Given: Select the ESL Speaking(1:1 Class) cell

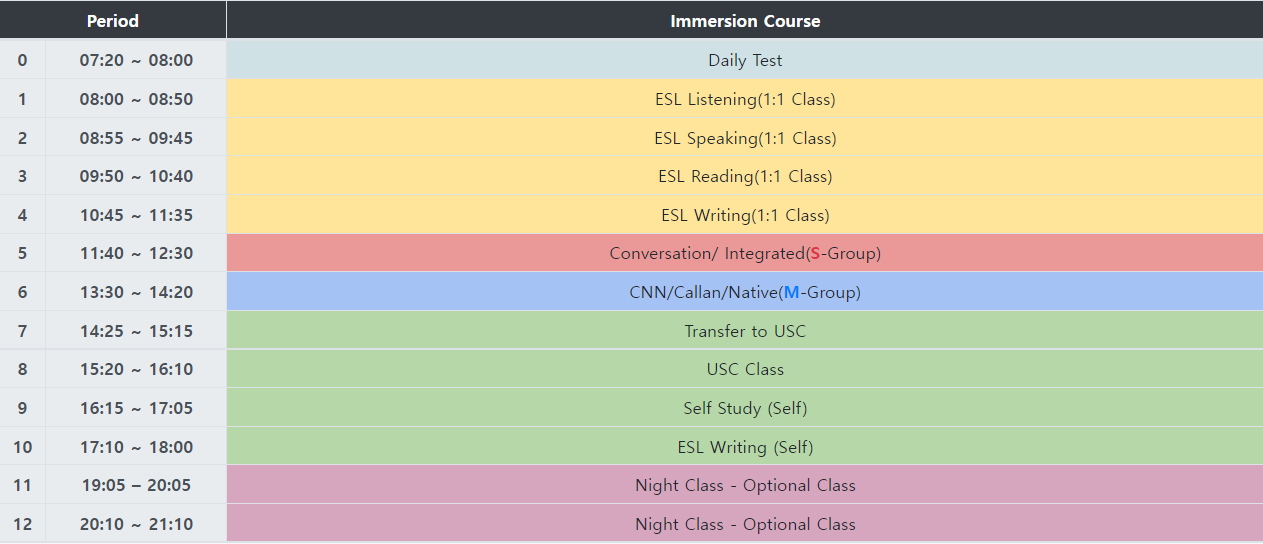Looking at the screenshot, I should [x=745, y=138].
